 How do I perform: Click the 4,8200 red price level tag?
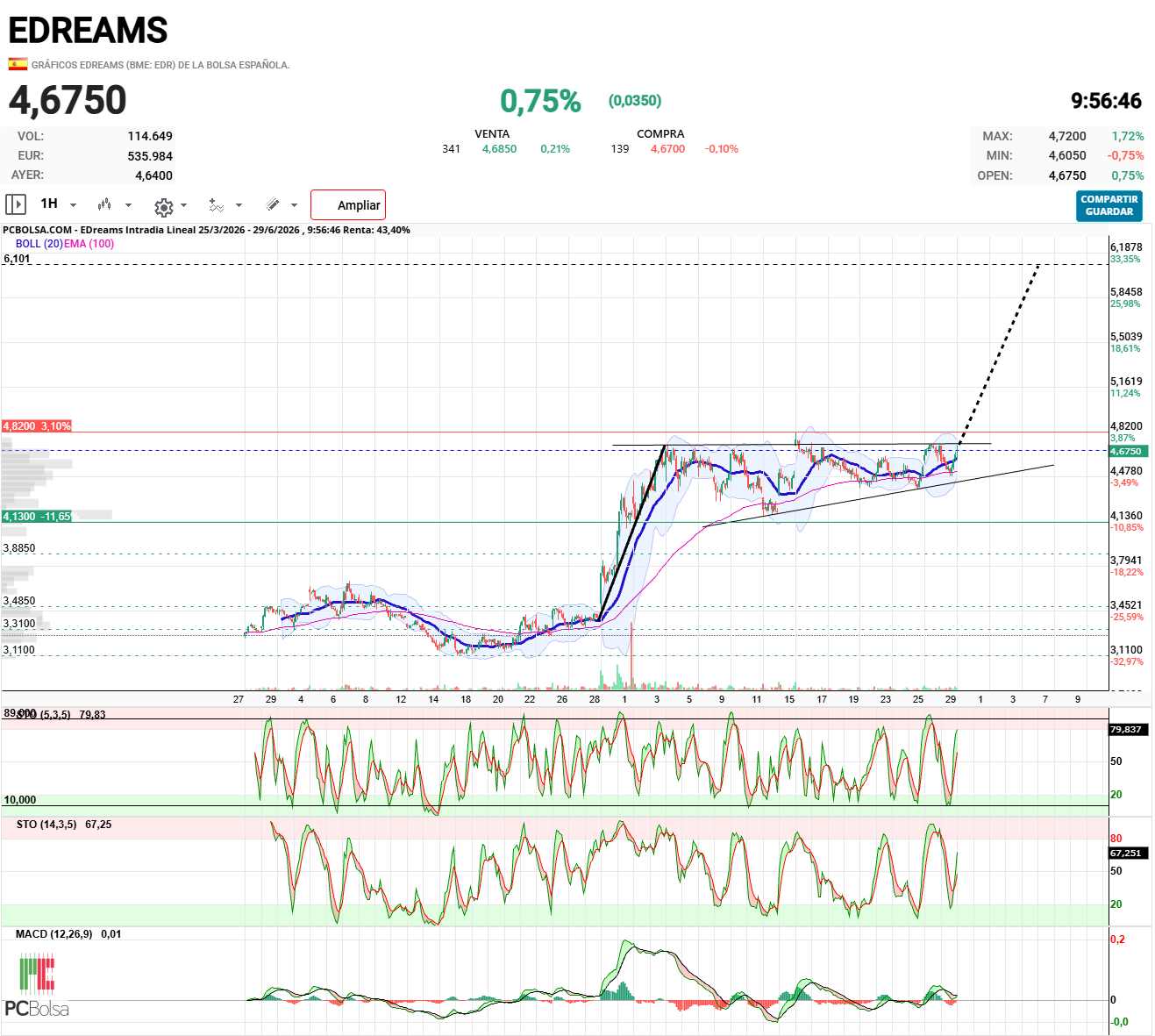(x=37, y=426)
